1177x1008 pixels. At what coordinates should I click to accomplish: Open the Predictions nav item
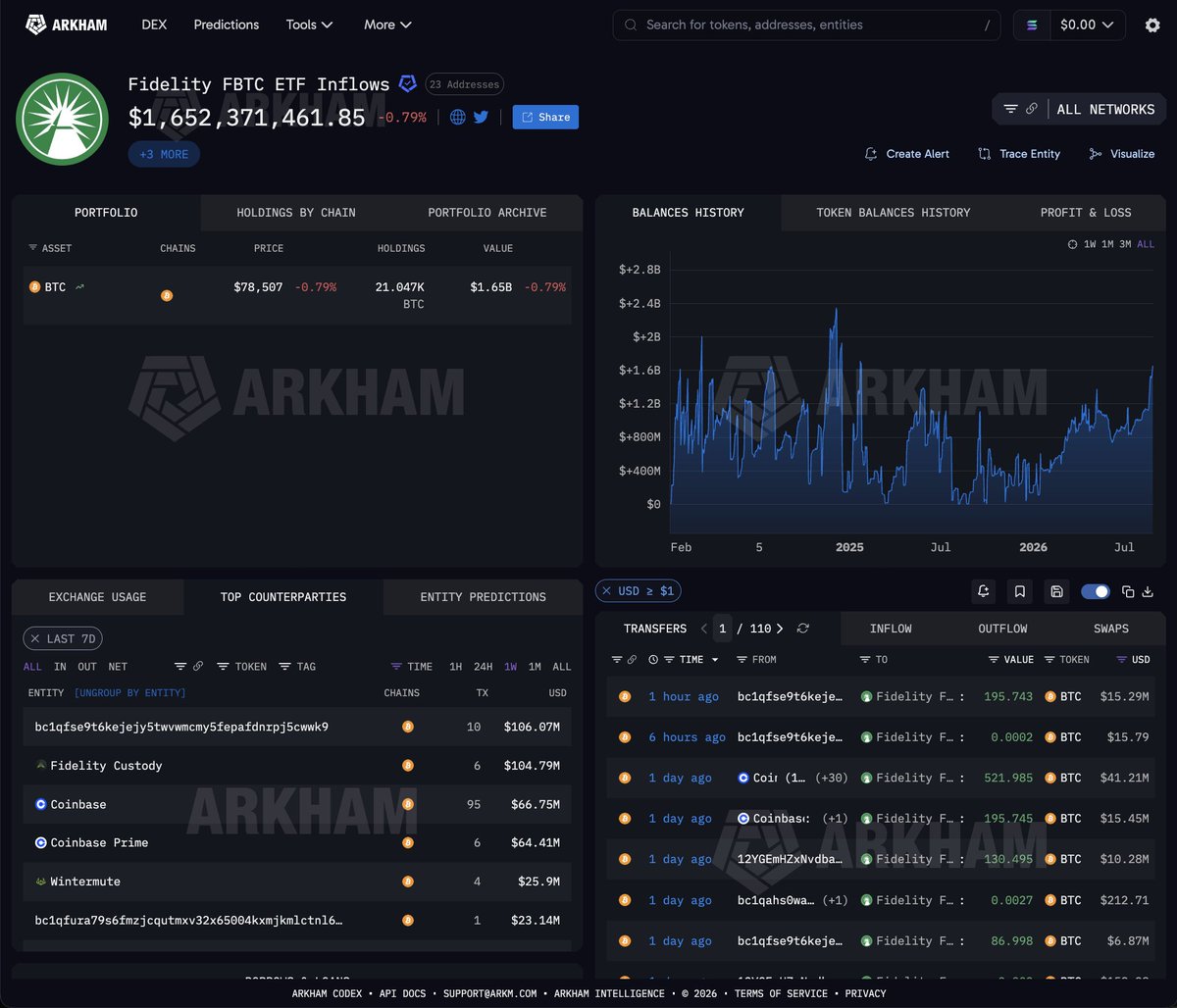click(227, 25)
